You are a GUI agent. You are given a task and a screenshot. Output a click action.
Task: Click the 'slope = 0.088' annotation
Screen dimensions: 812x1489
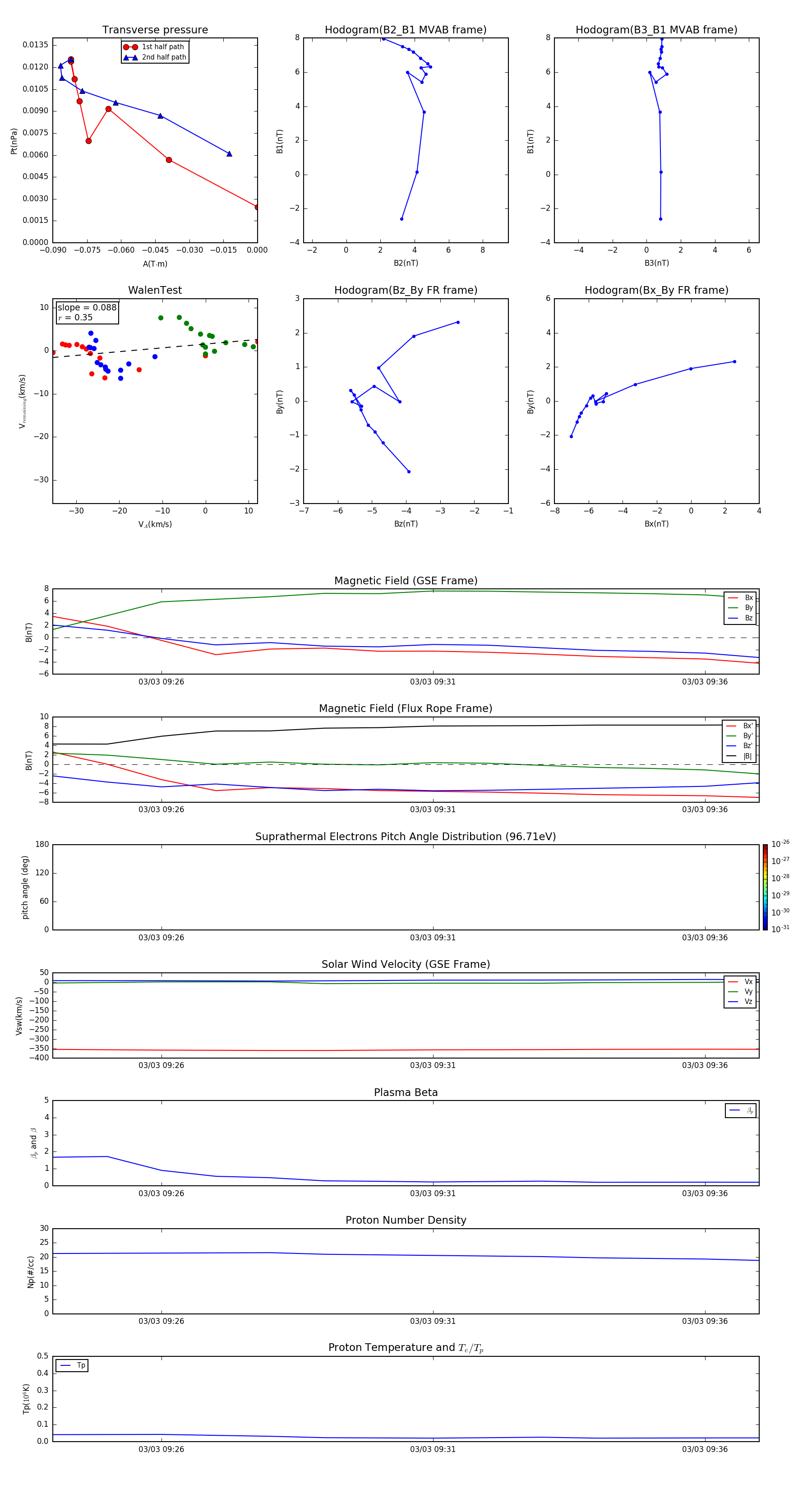click(x=87, y=308)
